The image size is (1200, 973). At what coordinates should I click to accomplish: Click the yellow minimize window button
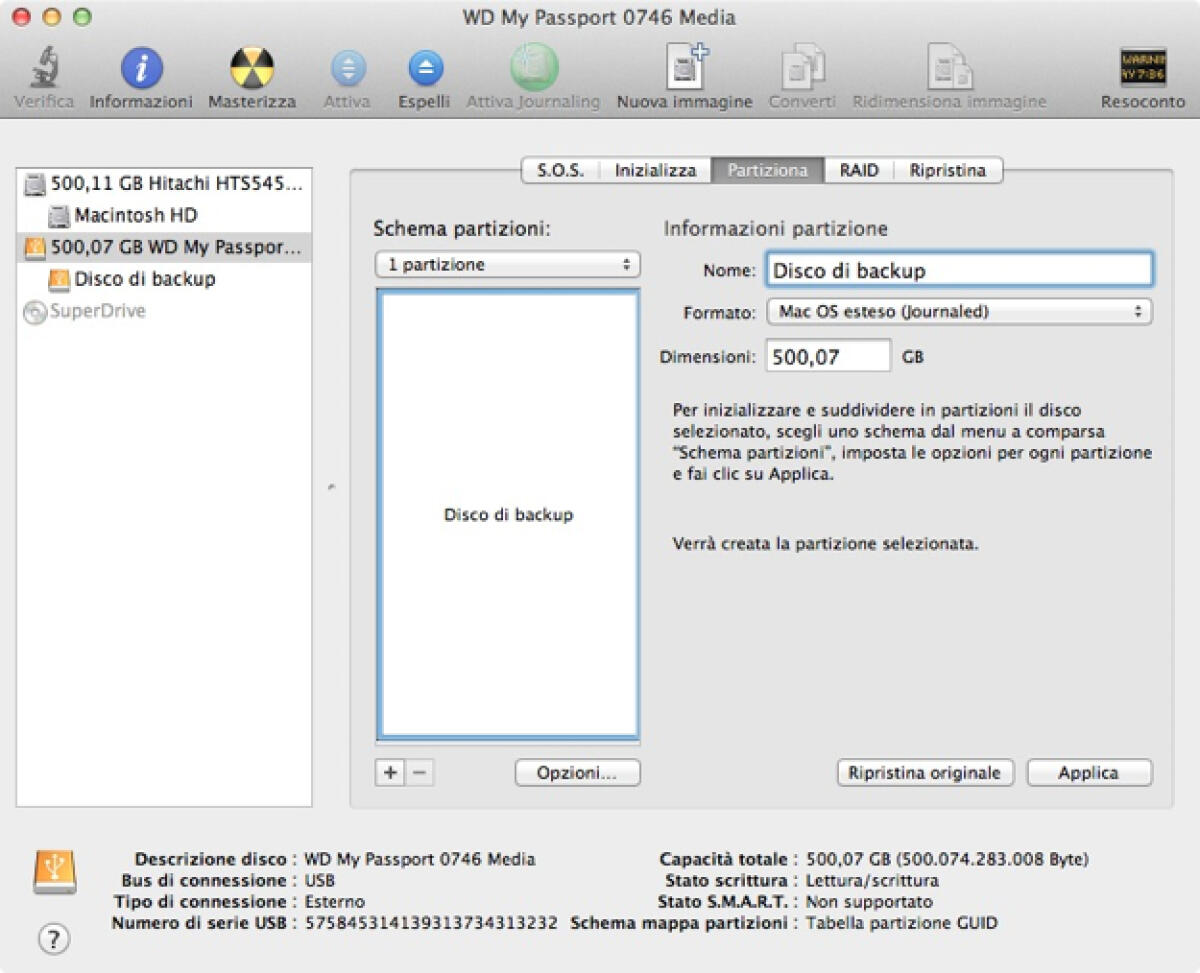pyautogui.click(x=51, y=17)
